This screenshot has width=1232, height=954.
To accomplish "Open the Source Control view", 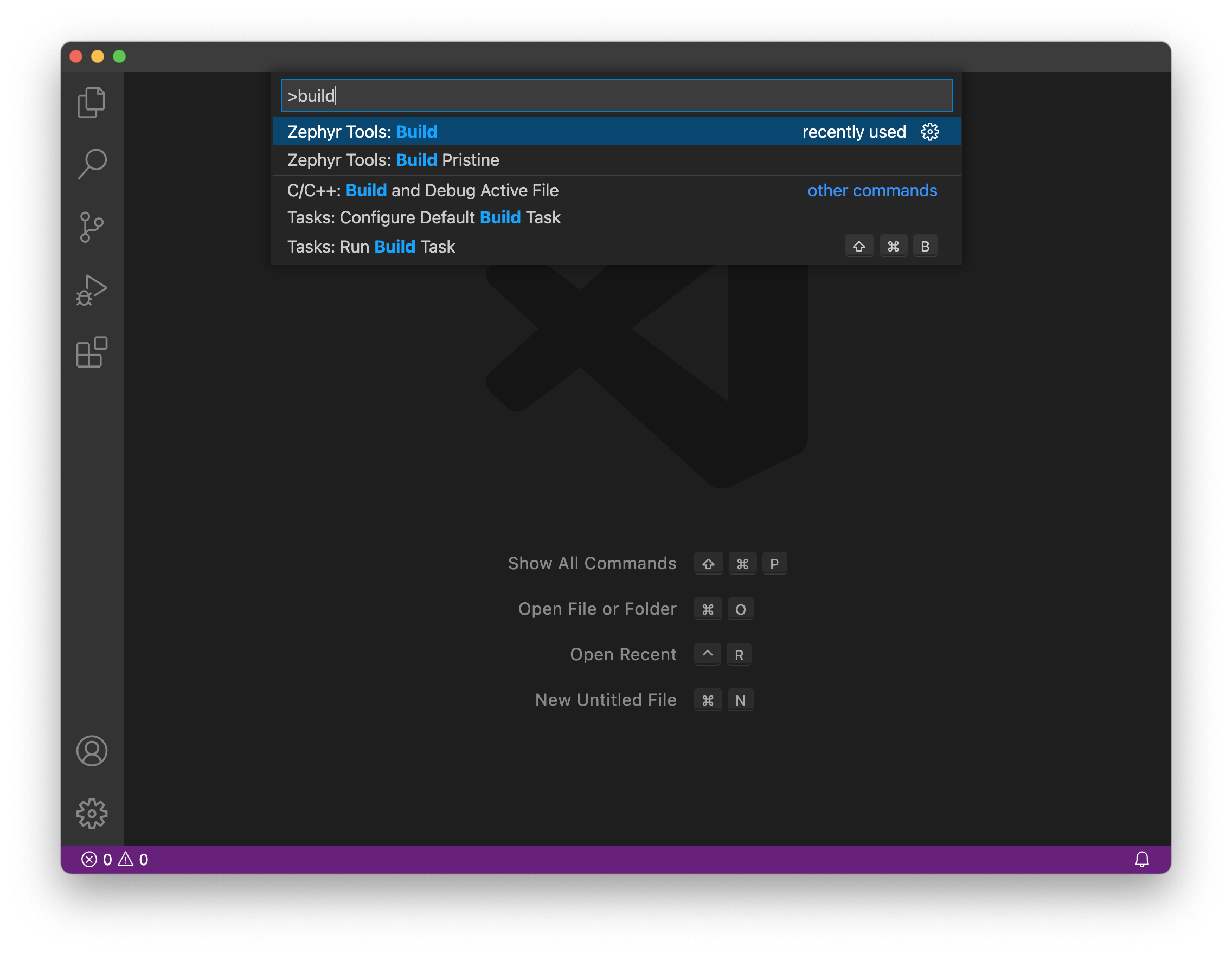I will point(92,227).
